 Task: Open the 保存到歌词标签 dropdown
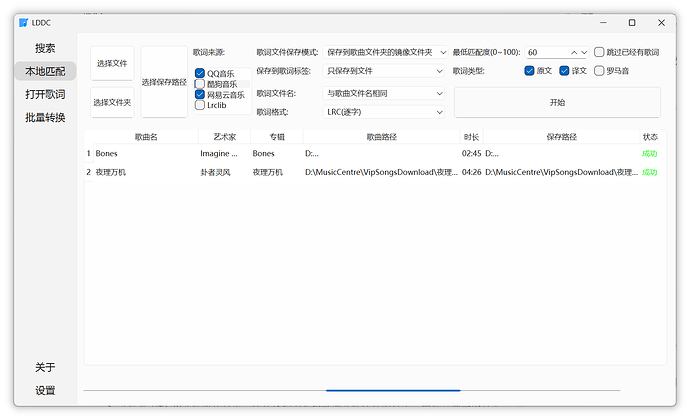[383, 71]
